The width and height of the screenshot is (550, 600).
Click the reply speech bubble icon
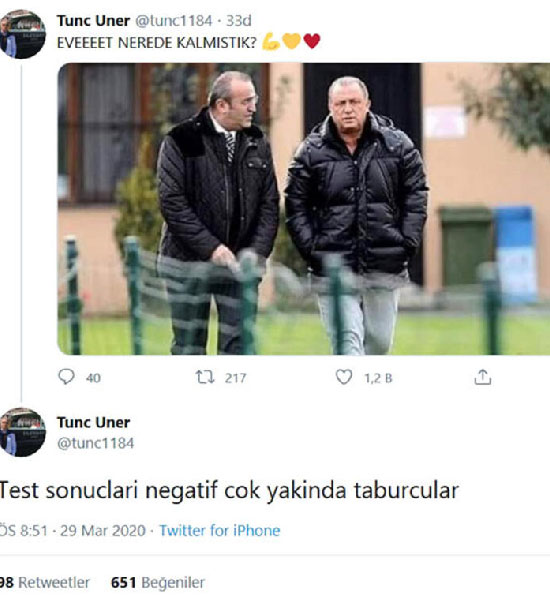(66, 377)
